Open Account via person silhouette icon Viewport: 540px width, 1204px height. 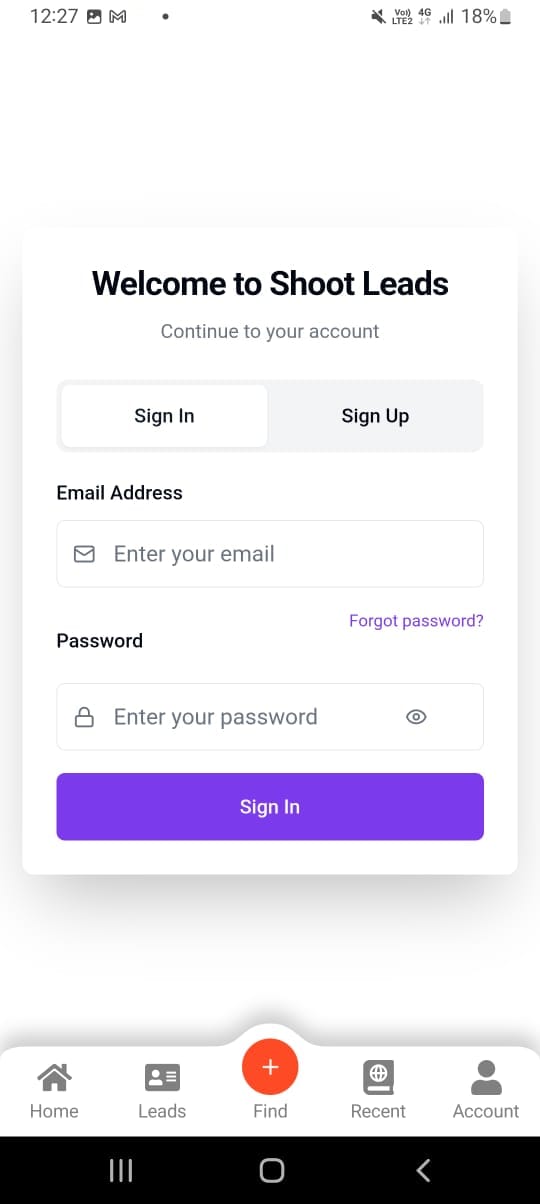(486, 1077)
